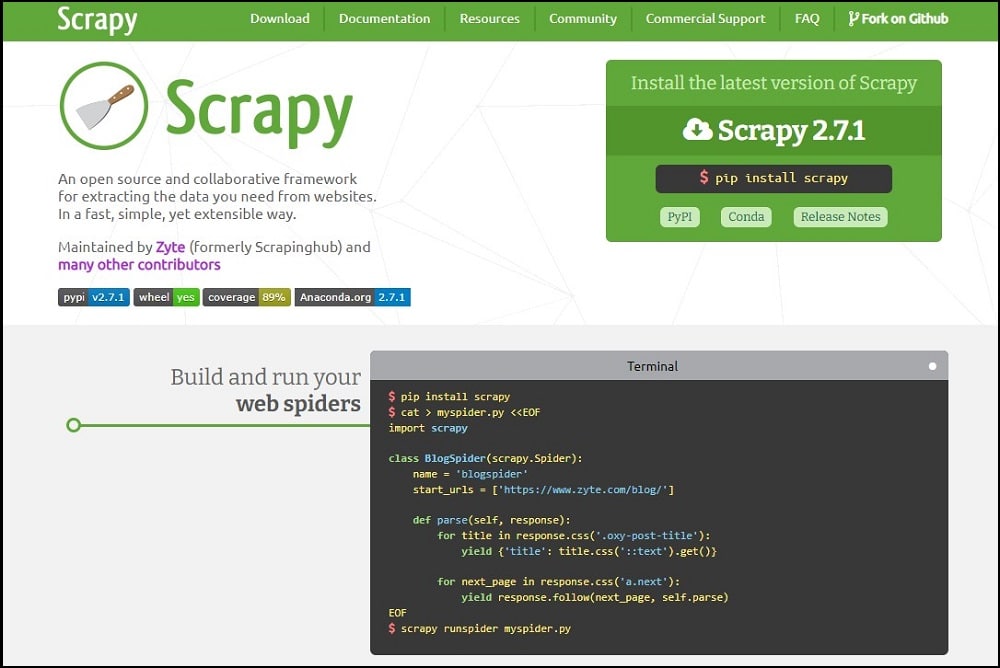Image resolution: width=1000 pixels, height=668 pixels.
Task: Click the white dot in Terminal title bar
Action: (x=932, y=366)
